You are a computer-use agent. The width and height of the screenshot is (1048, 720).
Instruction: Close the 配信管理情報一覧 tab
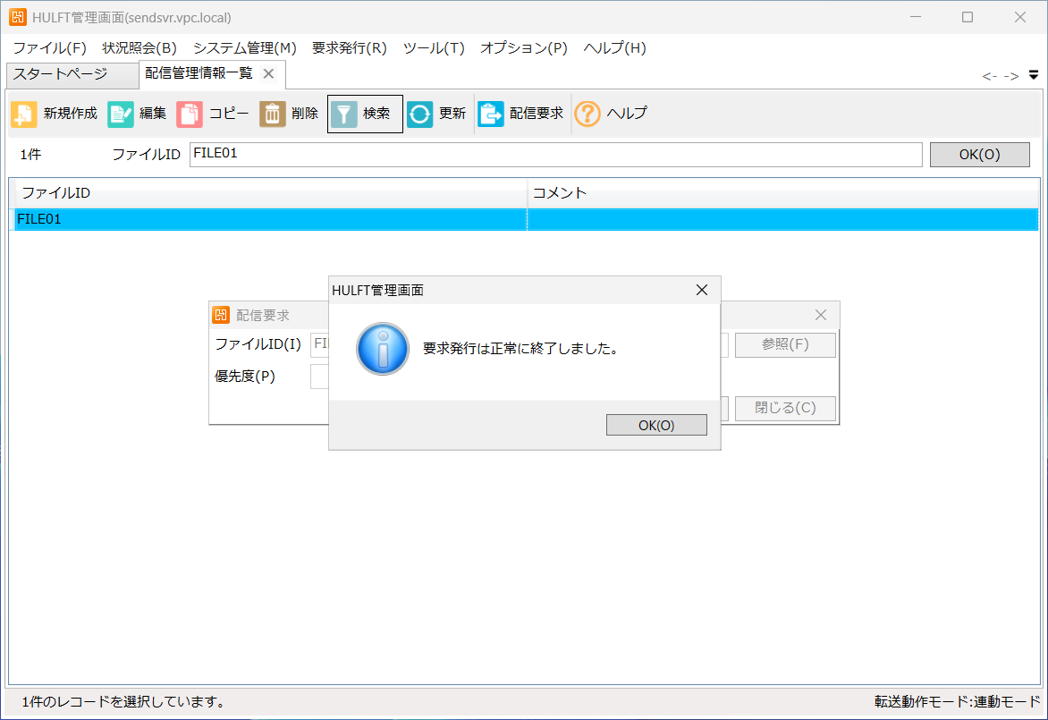pyautogui.click(x=268, y=74)
